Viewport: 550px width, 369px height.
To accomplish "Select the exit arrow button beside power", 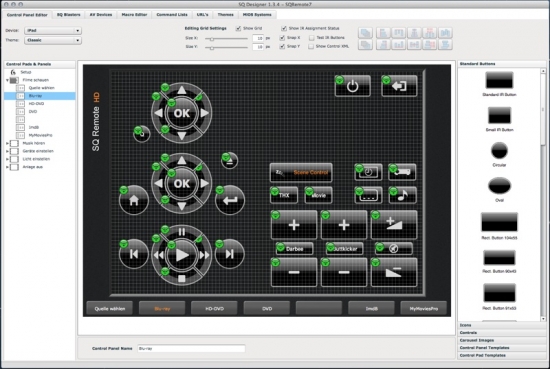I will pyautogui.click(x=399, y=86).
